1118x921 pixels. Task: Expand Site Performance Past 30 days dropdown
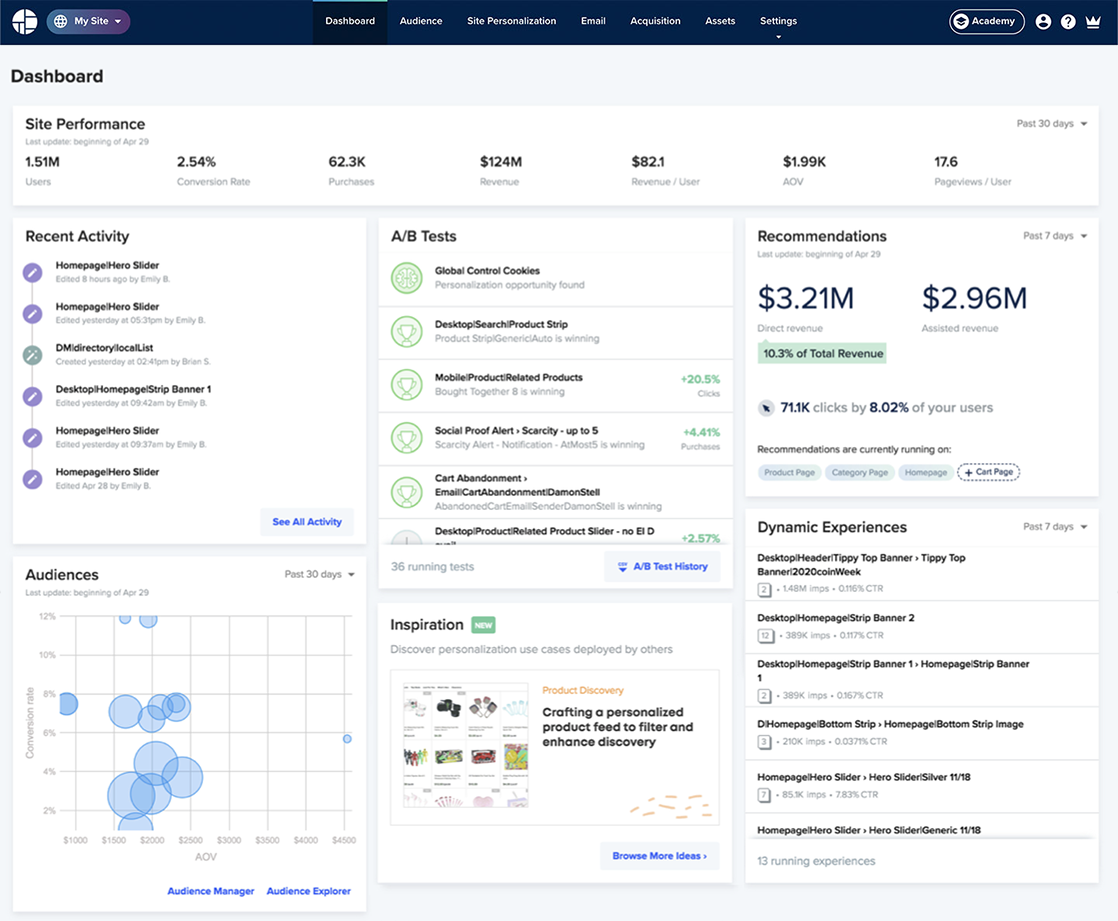tap(1052, 123)
